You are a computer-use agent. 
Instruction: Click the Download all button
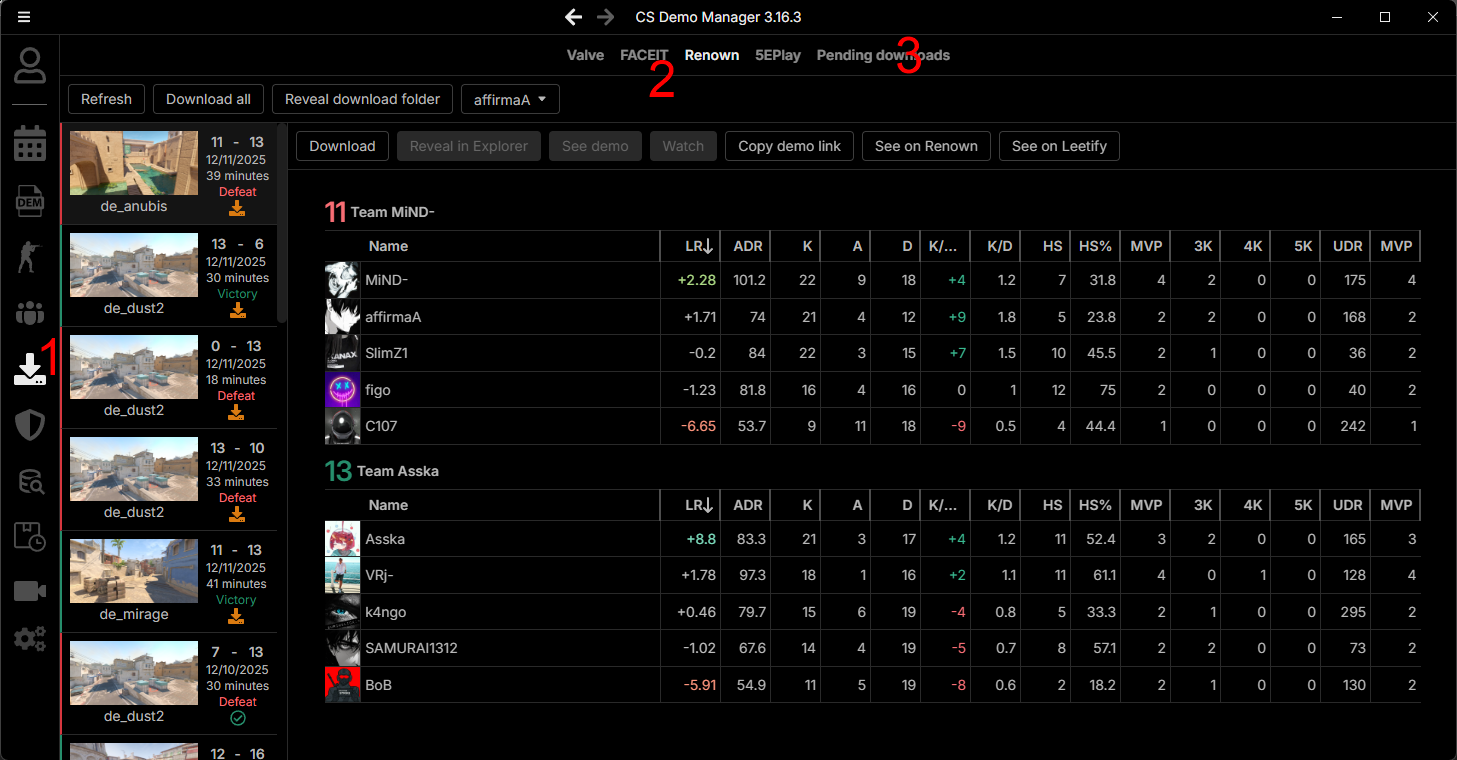click(208, 99)
